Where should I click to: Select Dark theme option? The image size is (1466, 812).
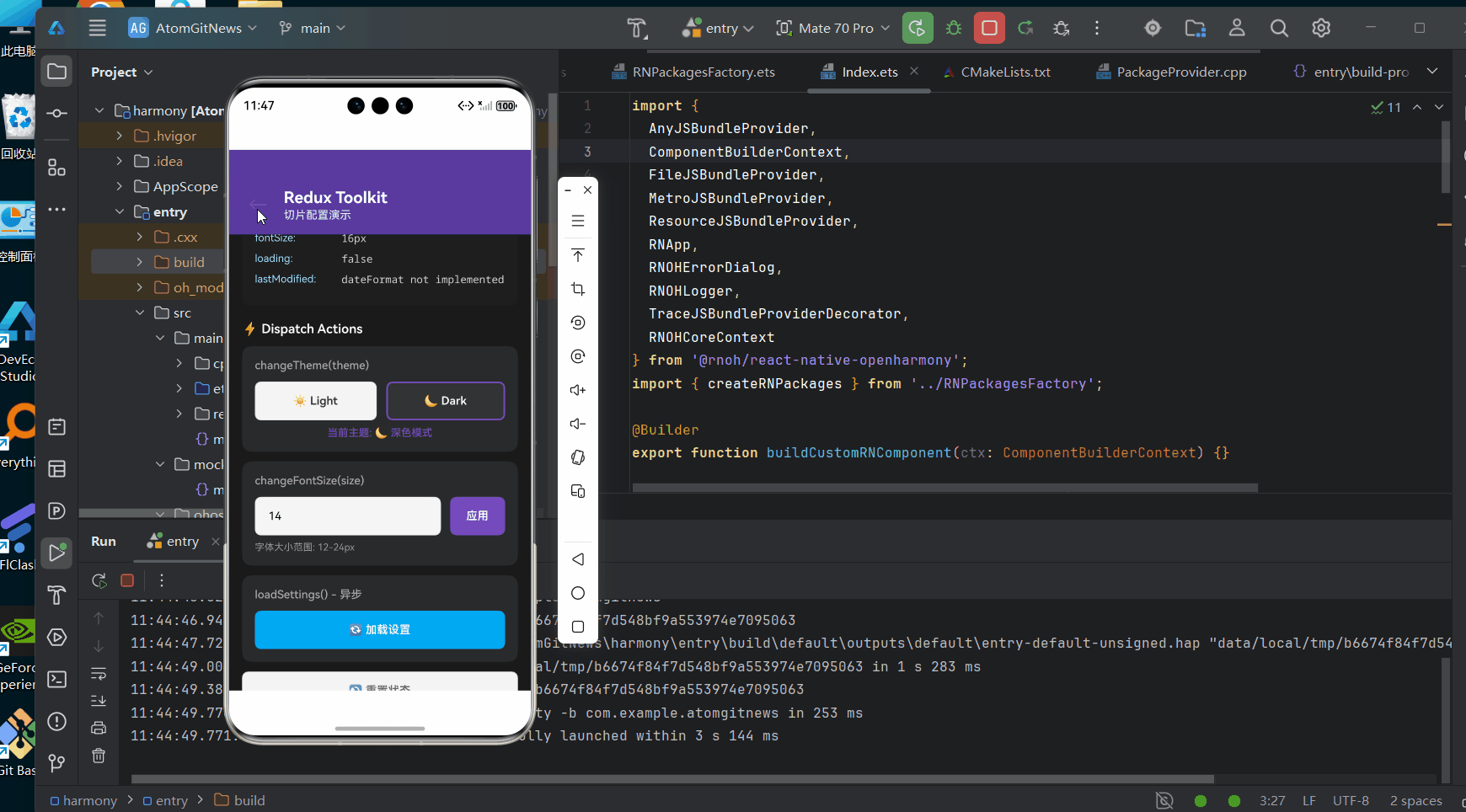click(x=446, y=401)
